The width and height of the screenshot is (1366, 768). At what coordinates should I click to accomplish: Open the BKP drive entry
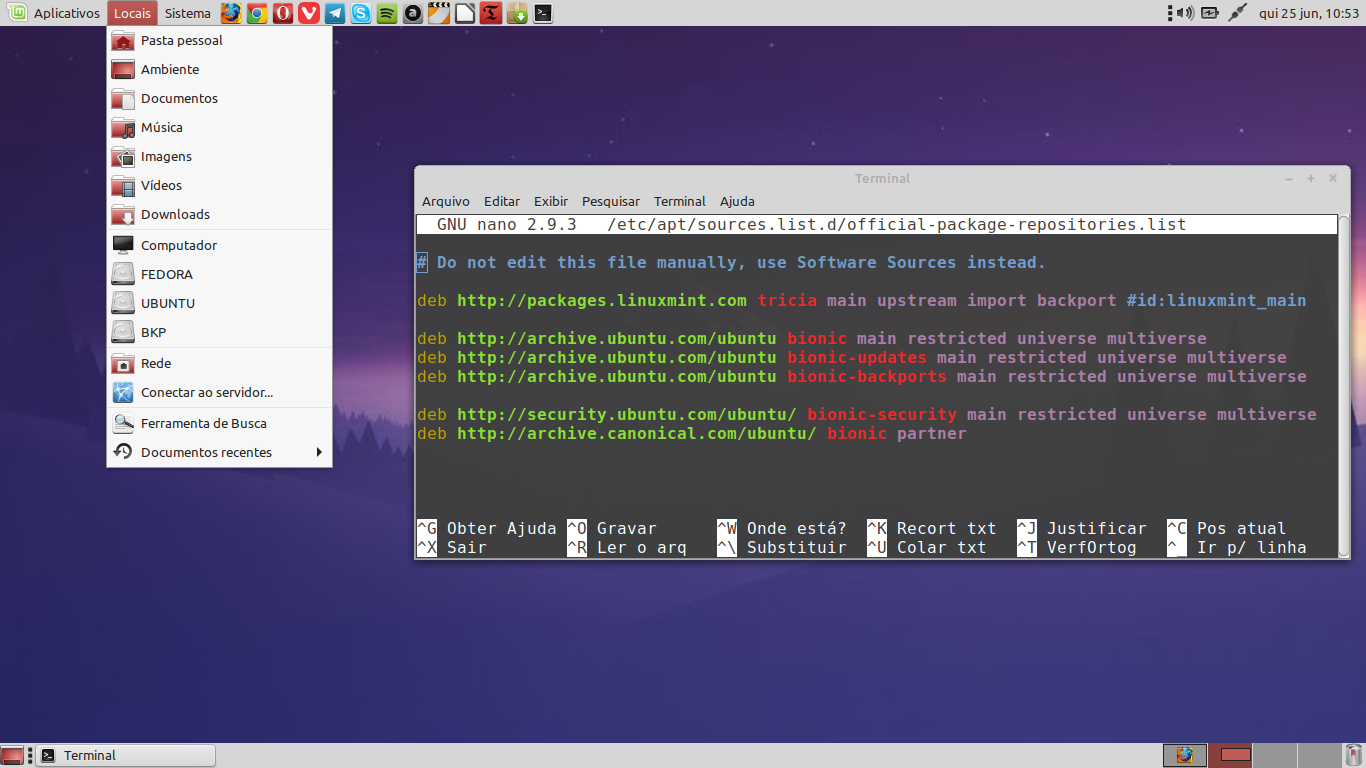click(220, 333)
